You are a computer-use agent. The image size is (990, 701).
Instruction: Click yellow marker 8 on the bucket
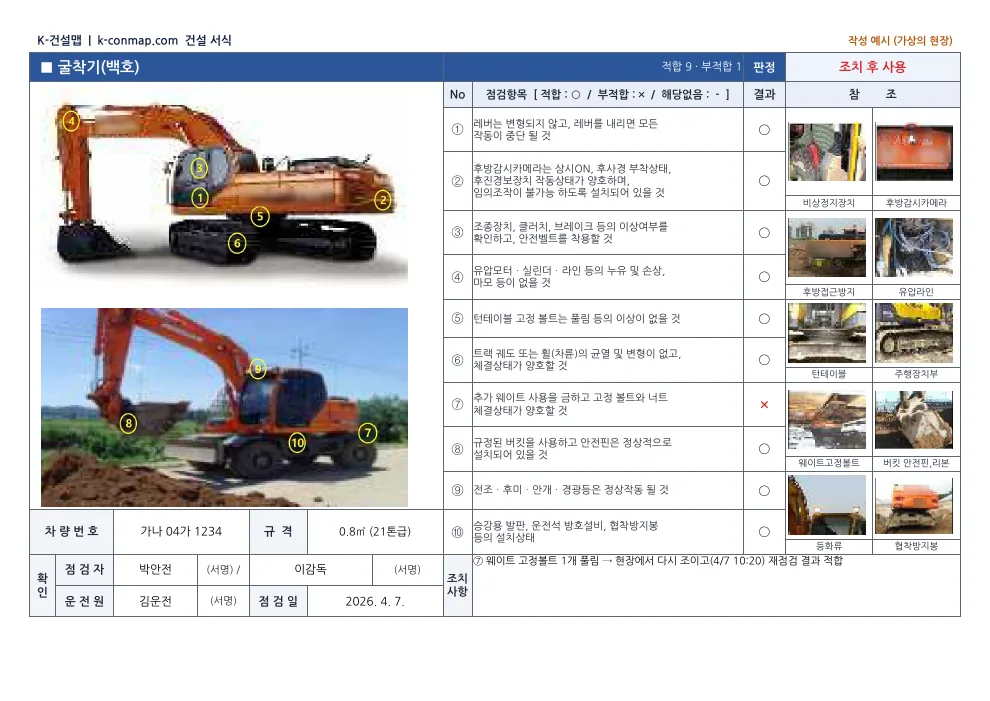[128, 423]
